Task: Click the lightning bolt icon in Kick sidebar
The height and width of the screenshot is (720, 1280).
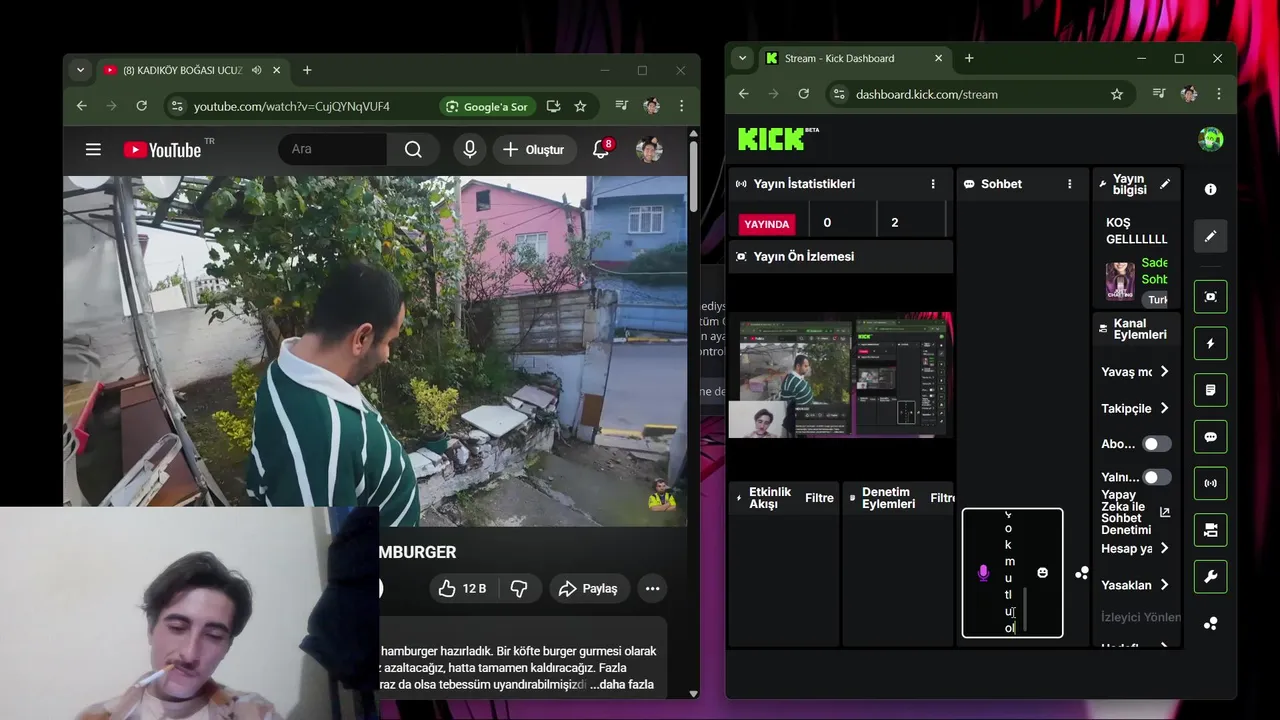Action: click(x=1210, y=343)
